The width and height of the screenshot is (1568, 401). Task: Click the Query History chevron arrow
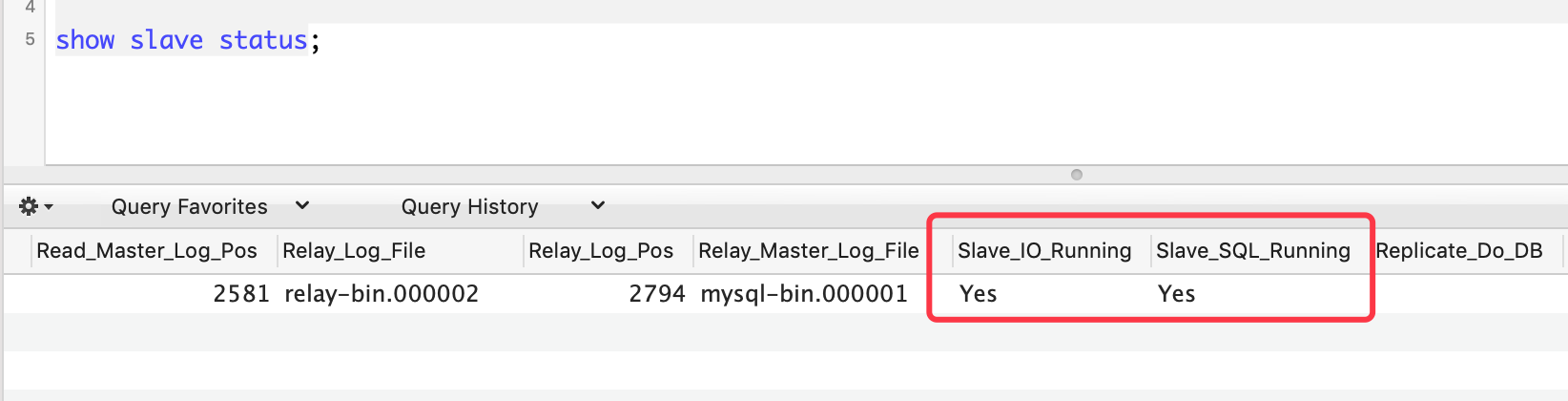(x=598, y=205)
